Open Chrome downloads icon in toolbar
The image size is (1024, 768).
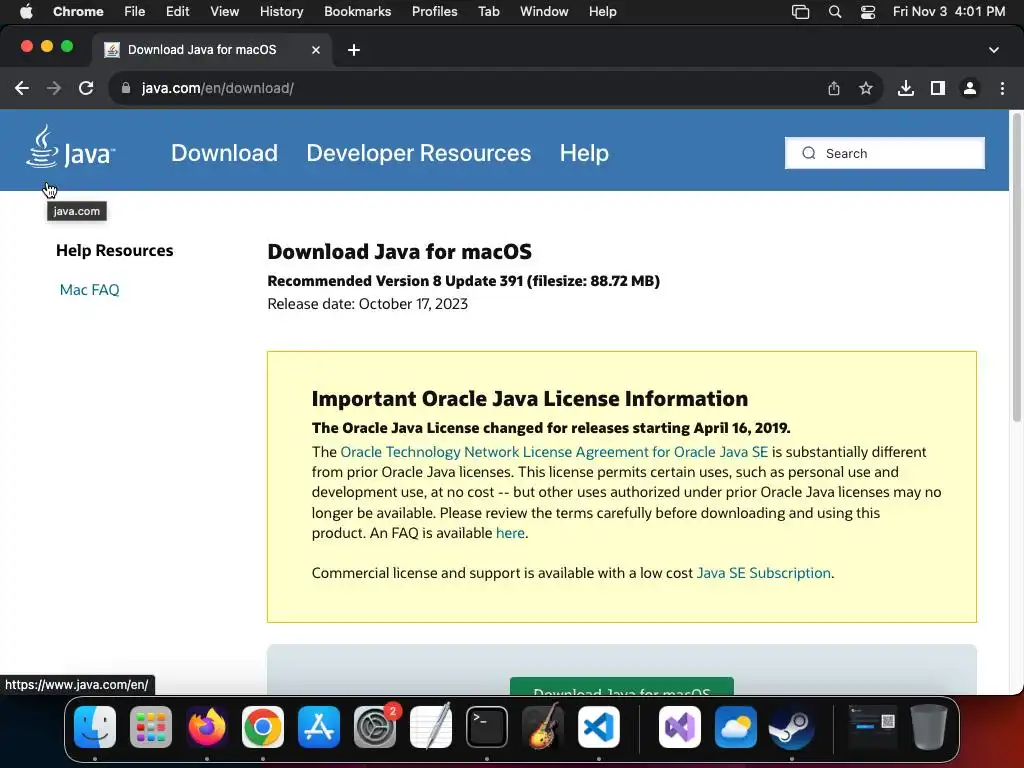[x=905, y=88]
